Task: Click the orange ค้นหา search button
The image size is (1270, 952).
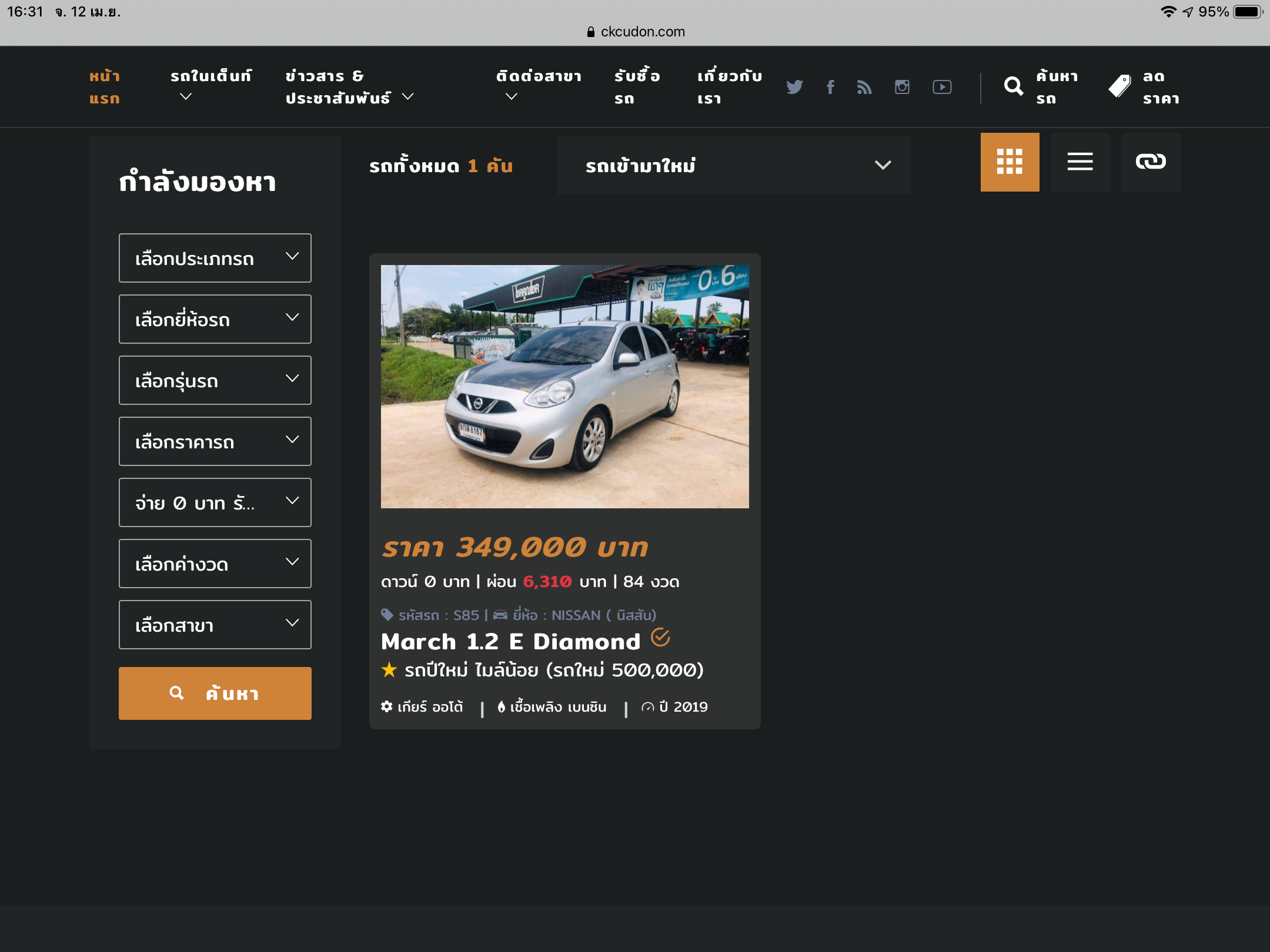Action: click(x=215, y=693)
